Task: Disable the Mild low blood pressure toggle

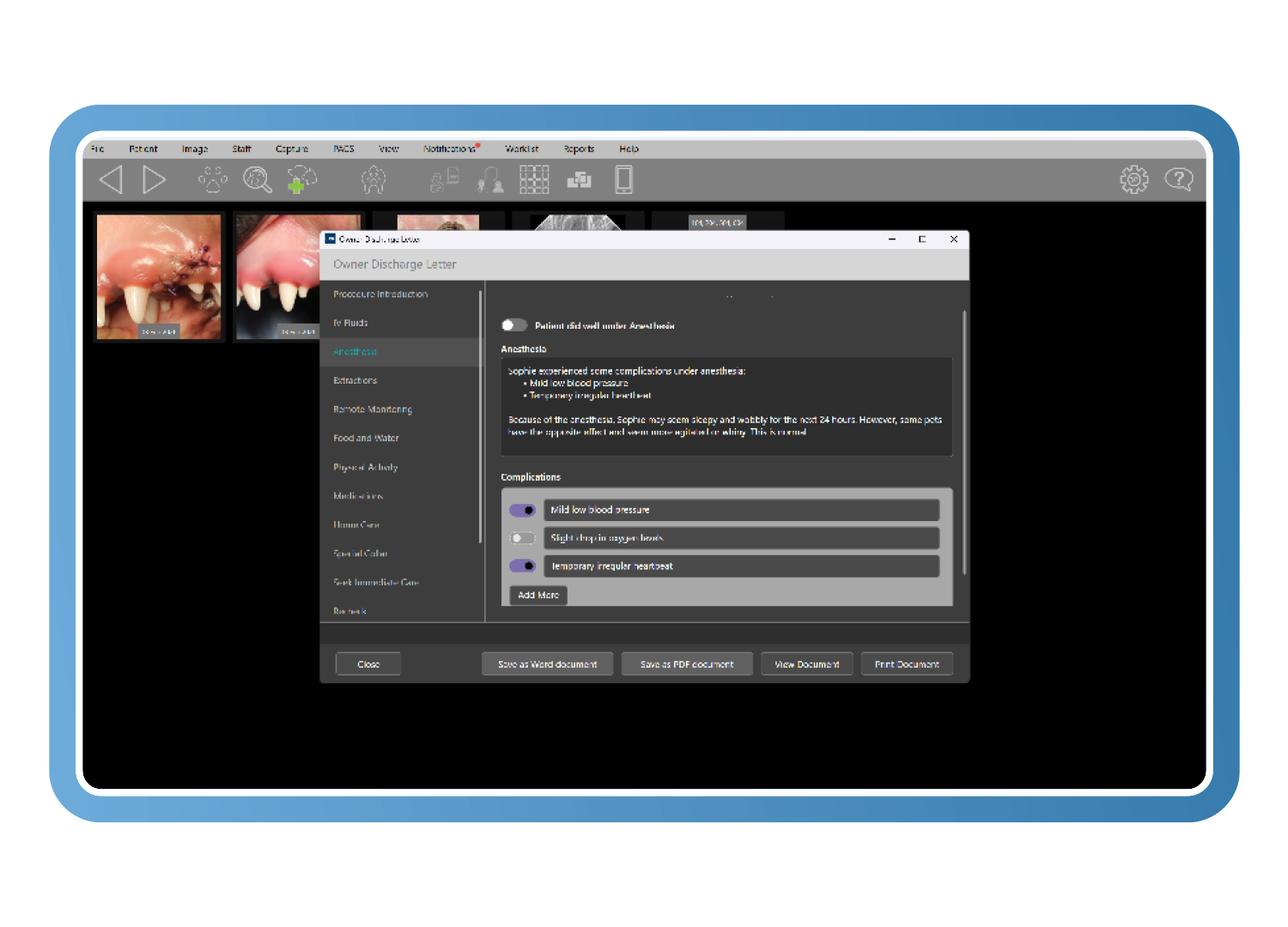Action: (x=522, y=510)
